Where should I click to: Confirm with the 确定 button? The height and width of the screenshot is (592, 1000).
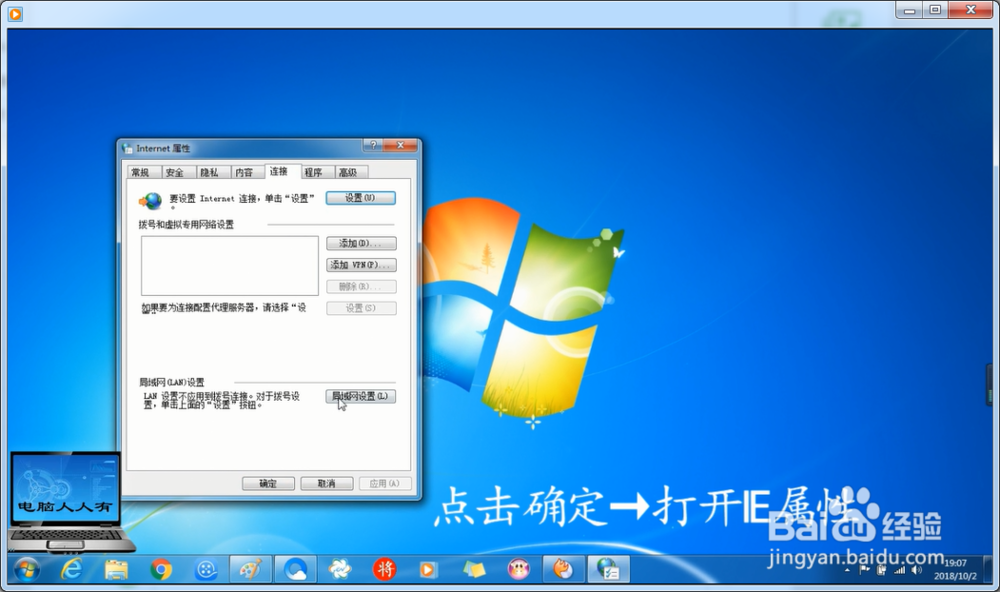[268, 484]
